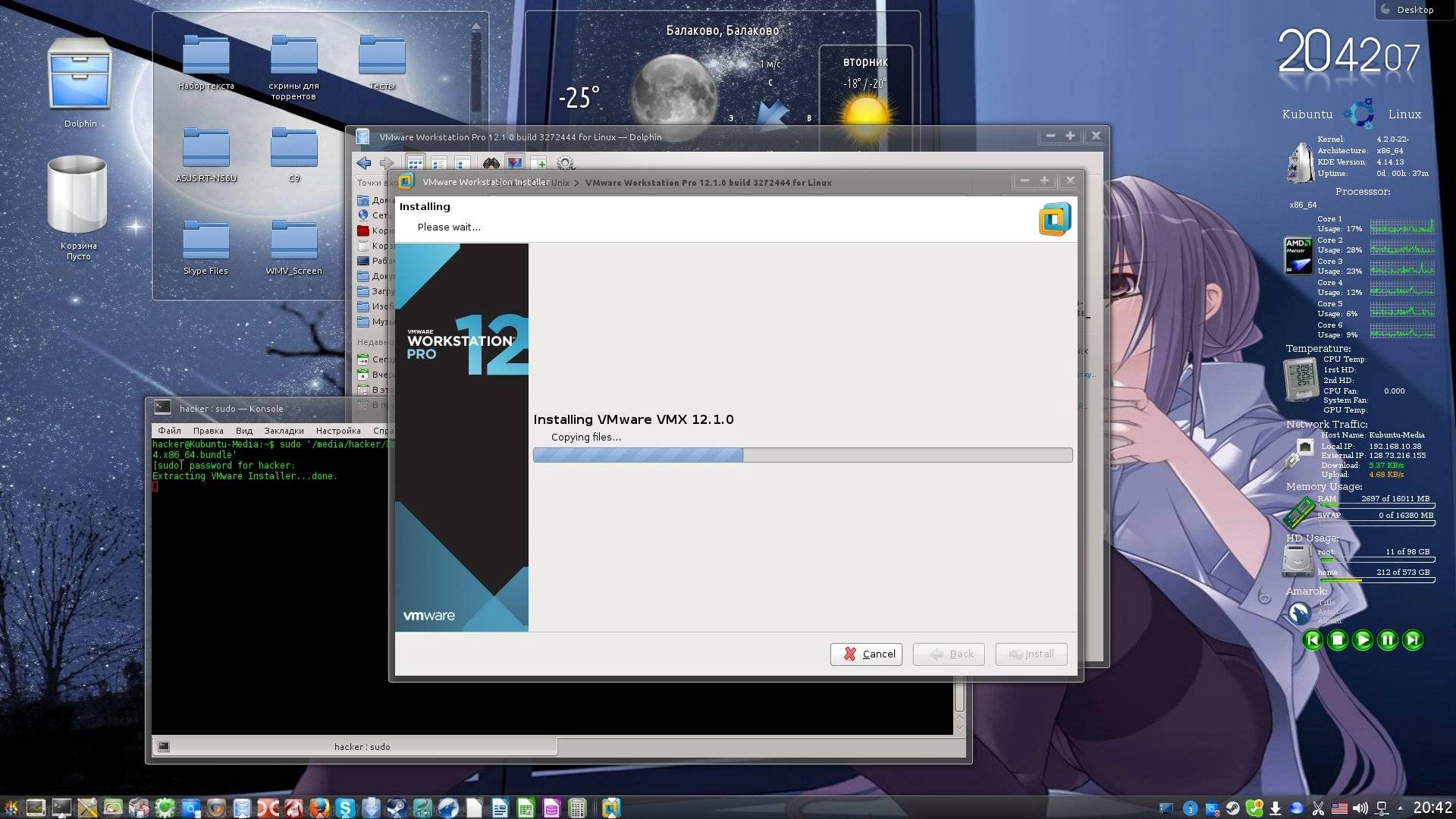Viewport: 1456px width, 819px height.
Task: Click the greyed-out Install button in the installer
Action: (x=1031, y=654)
